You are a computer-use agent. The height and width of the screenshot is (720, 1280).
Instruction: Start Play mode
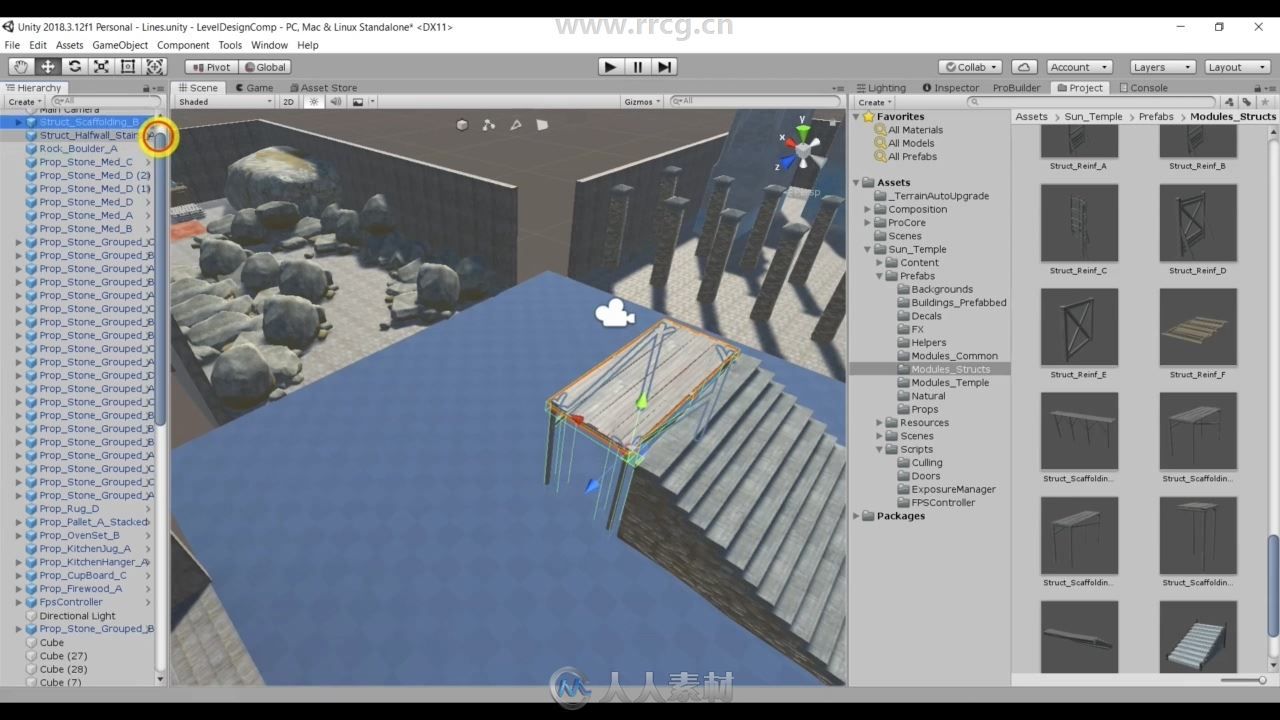click(x=610, y=67)
